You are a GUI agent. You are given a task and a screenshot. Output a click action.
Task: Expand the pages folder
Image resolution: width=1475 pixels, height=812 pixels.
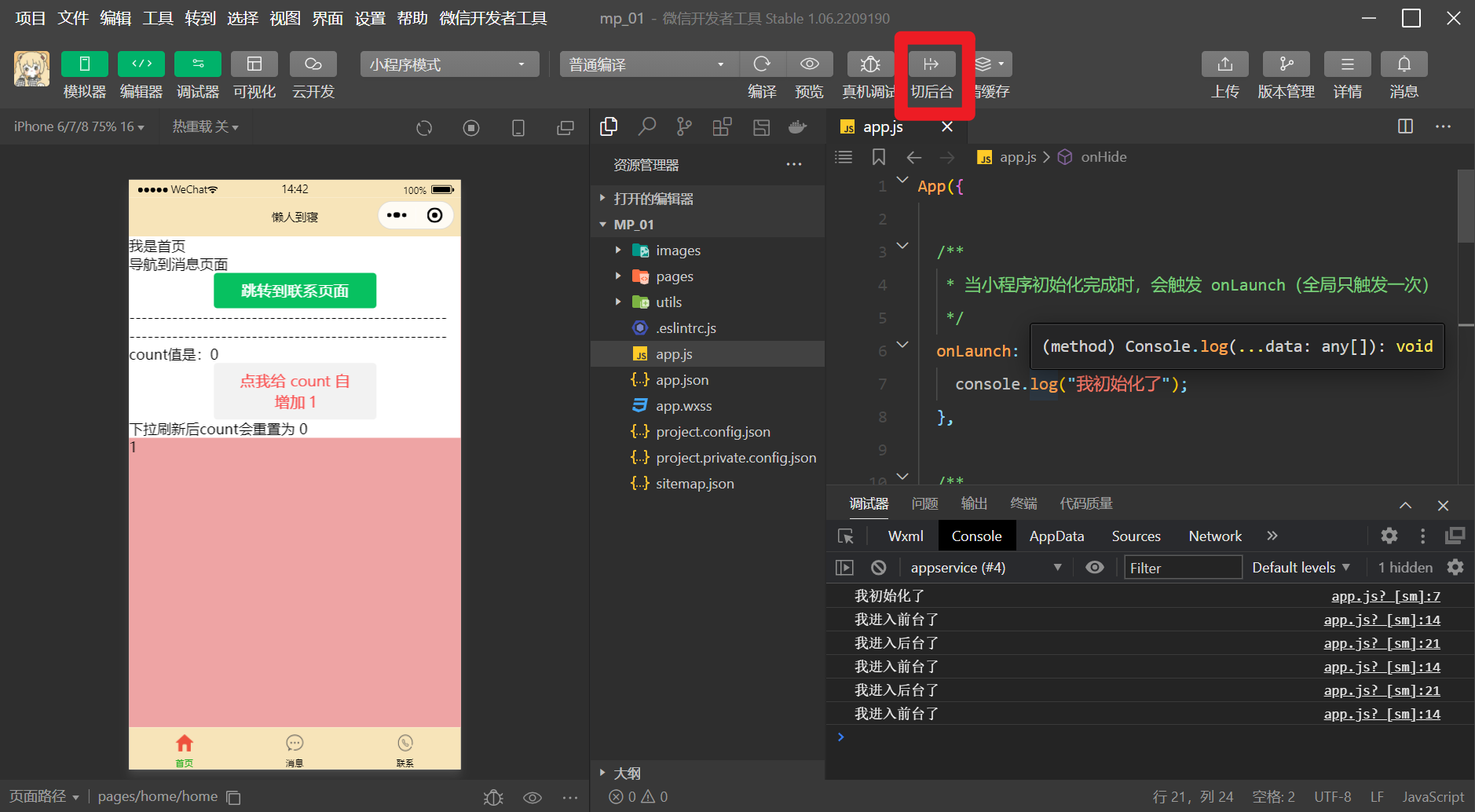708,276
